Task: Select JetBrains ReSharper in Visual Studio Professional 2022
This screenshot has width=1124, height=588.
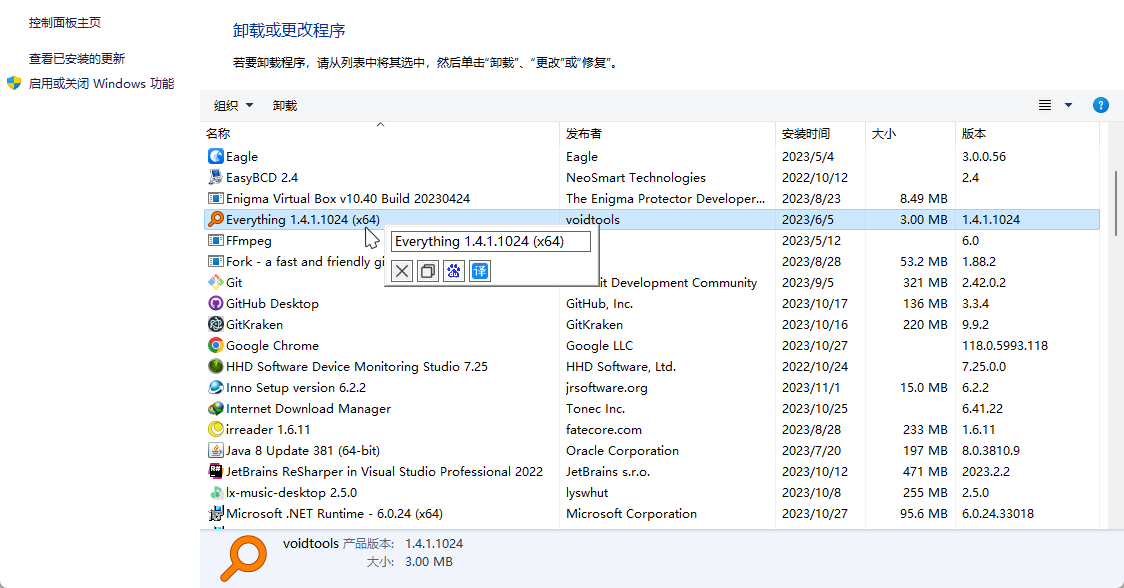Action: pyautogui.click(x=384, y=472)
